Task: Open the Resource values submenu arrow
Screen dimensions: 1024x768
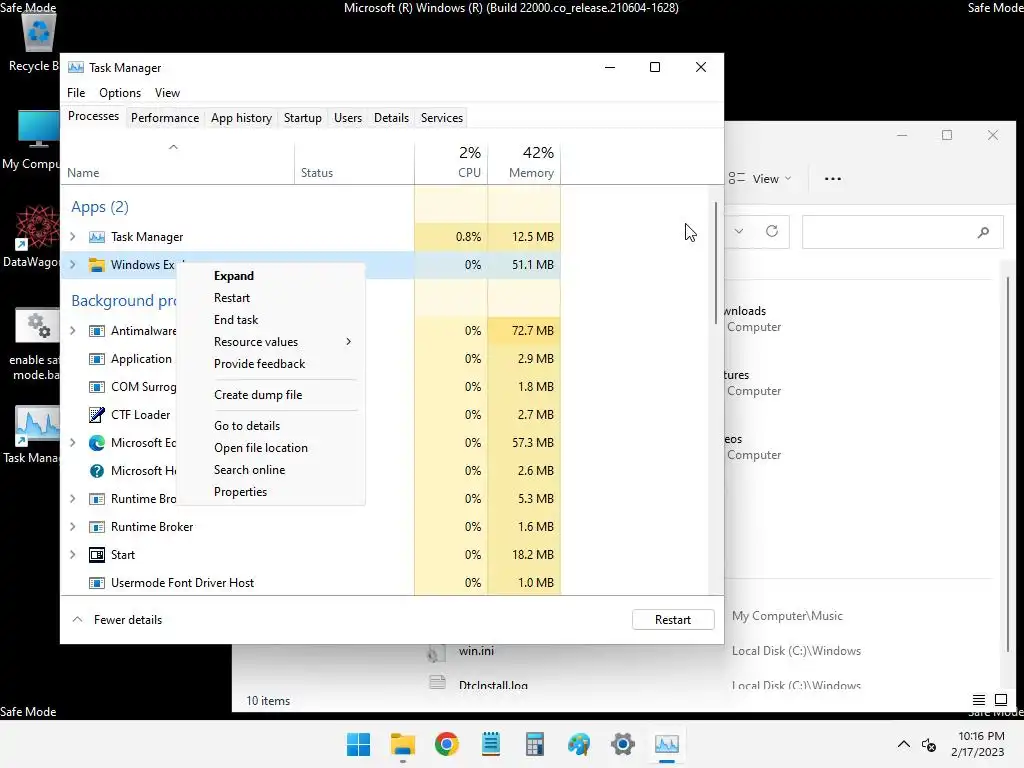Action: [349, 342]
